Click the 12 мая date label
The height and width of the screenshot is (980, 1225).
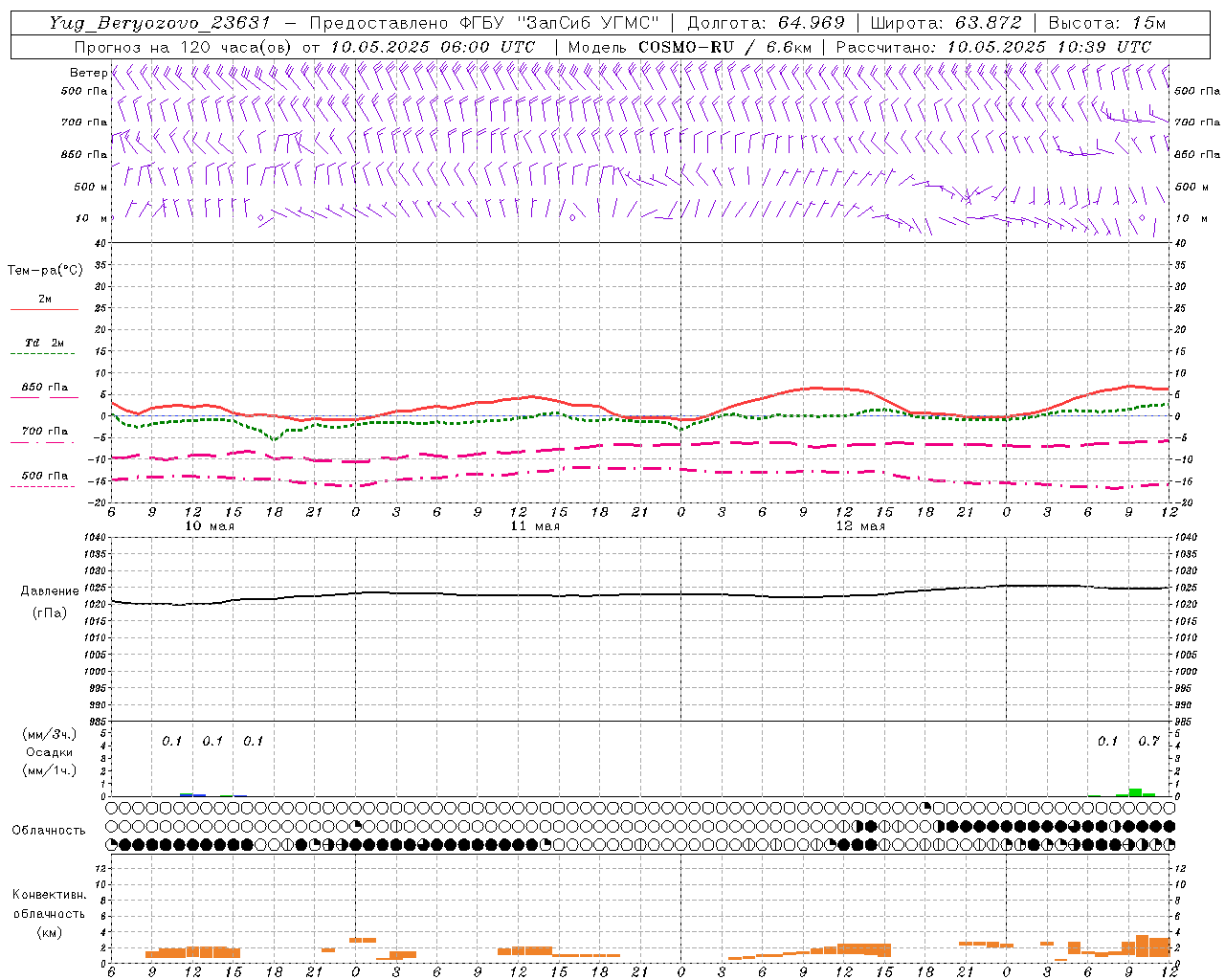[860, 526]
